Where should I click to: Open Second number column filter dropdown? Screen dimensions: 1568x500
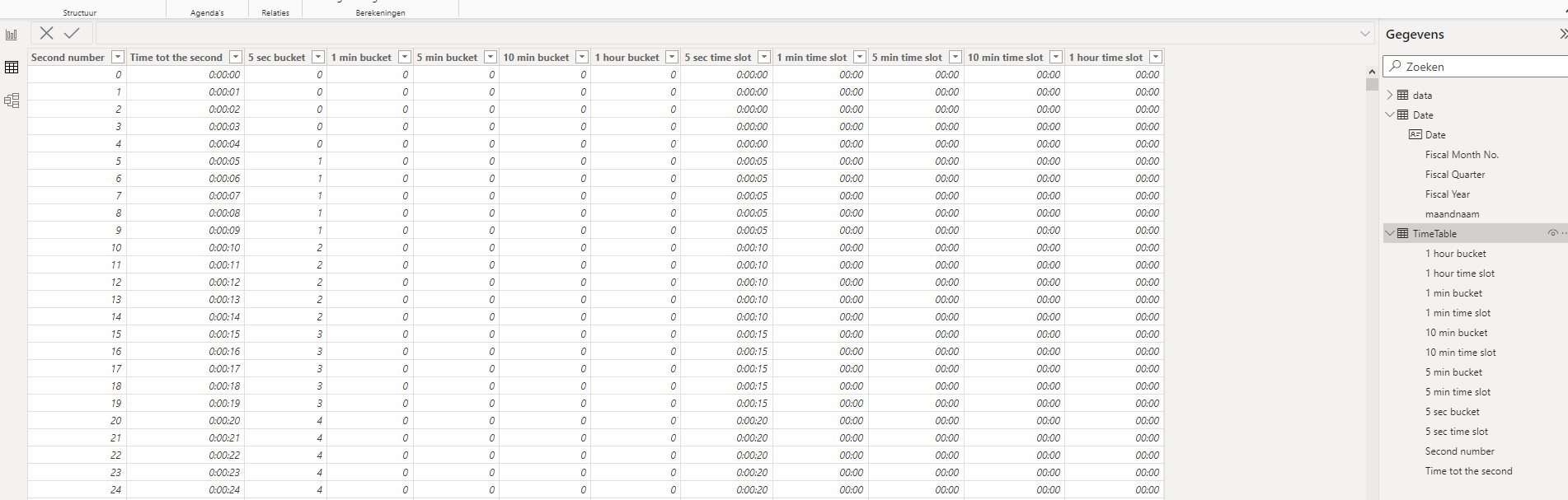click(118, 57)
